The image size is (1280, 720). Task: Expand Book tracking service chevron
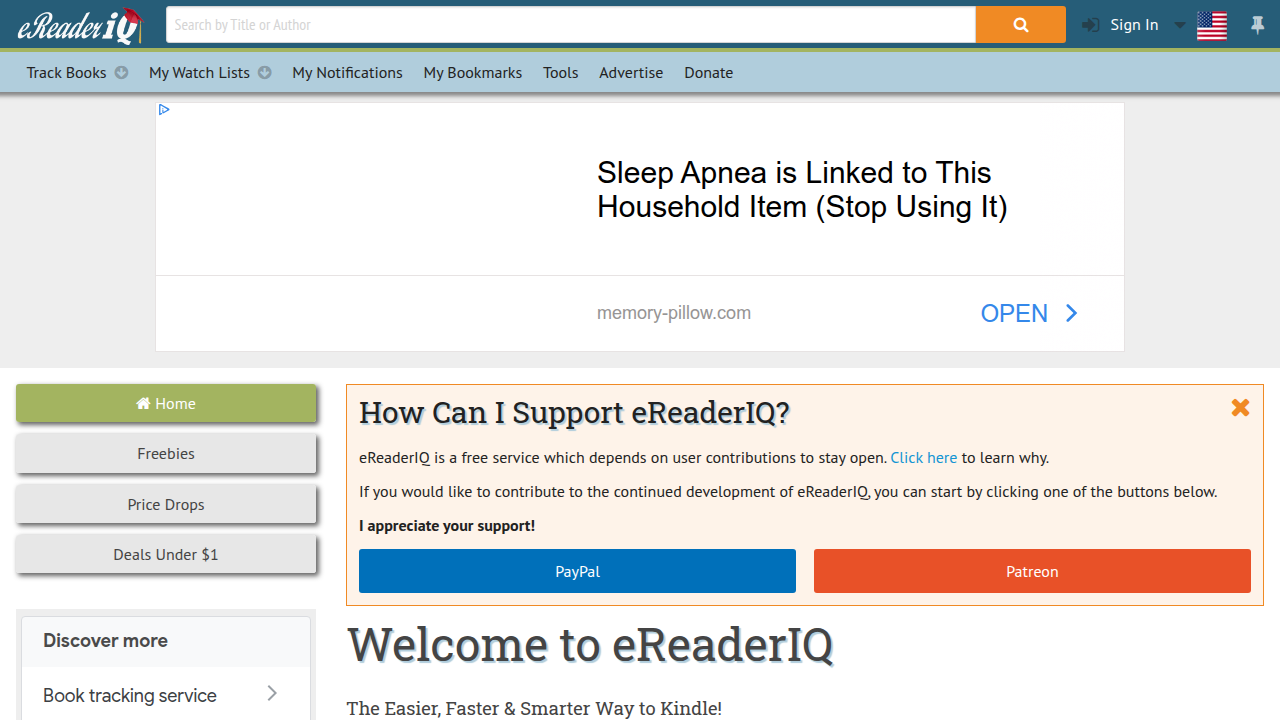tap(272, 693)
